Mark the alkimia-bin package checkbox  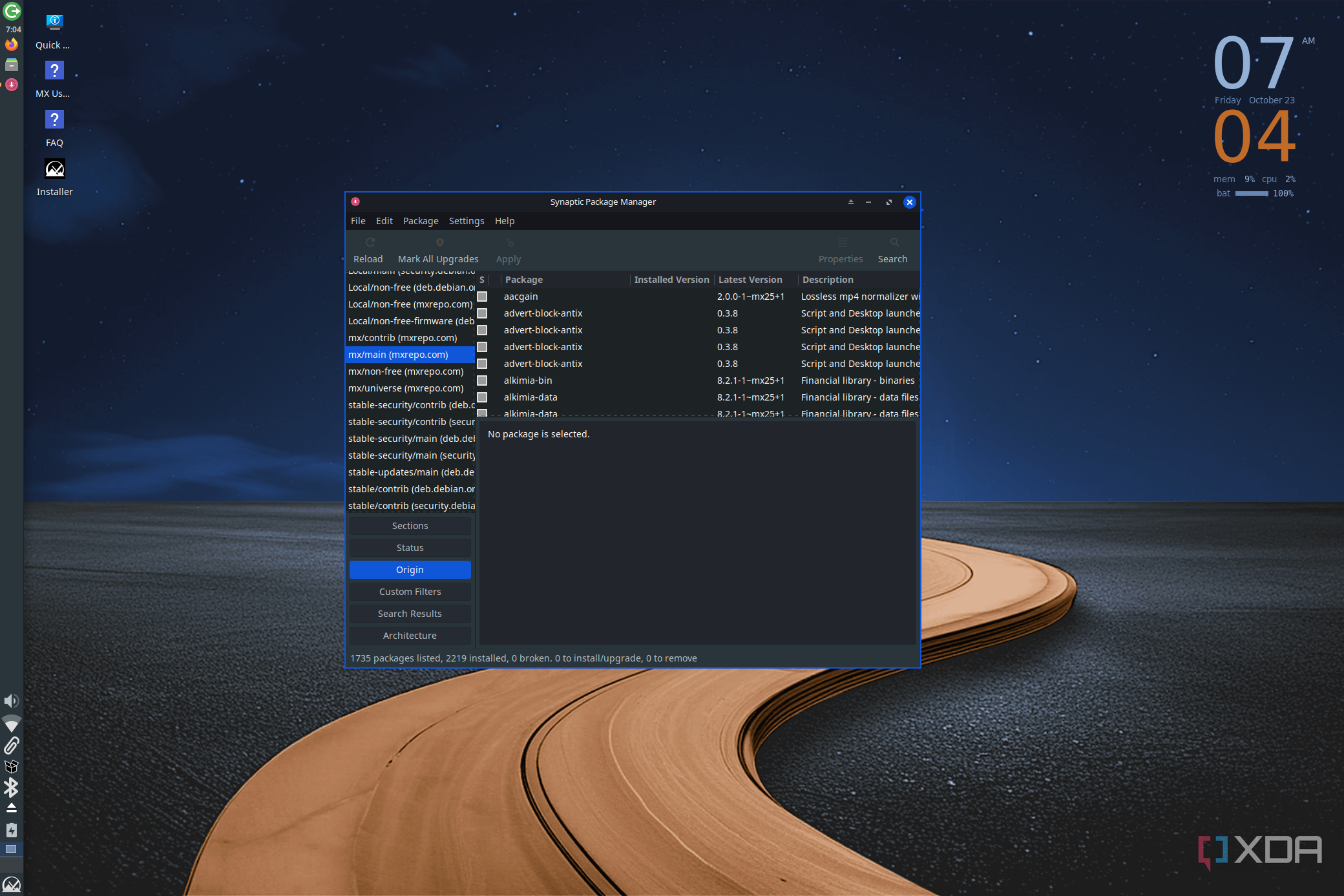coord(482,380)
